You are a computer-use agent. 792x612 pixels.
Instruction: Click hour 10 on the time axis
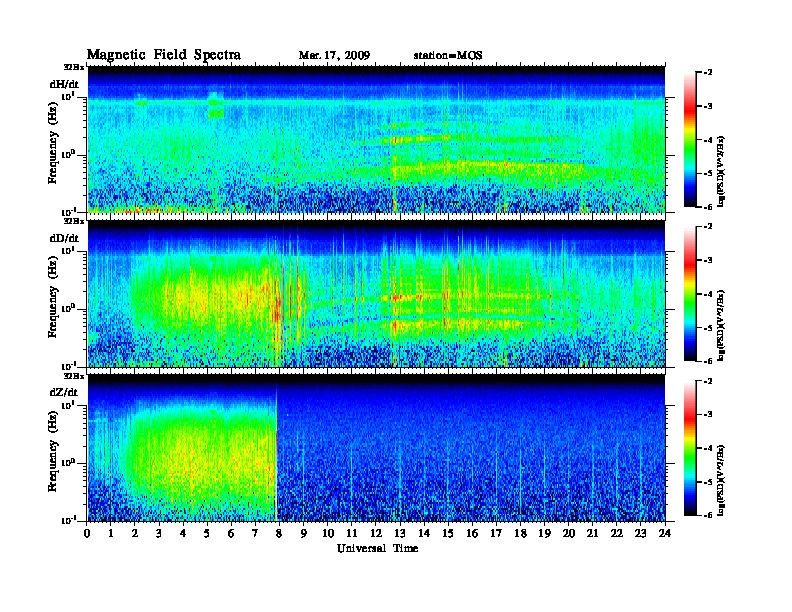tap(328, 534)
